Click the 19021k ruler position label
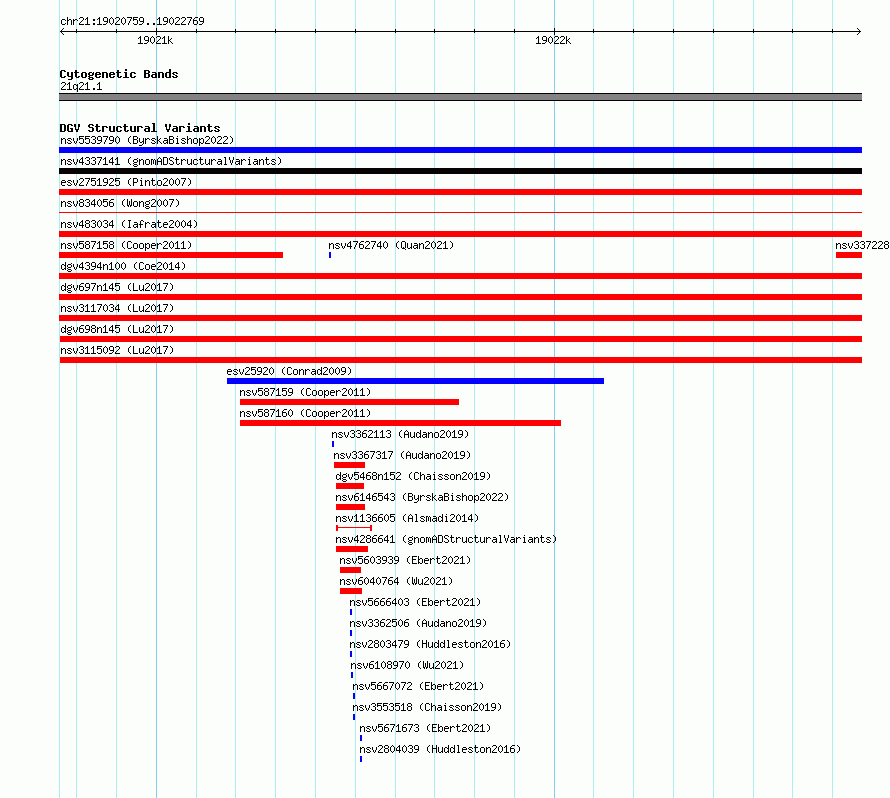The width and height of the screenshot is (890, 798). (155, 40)
